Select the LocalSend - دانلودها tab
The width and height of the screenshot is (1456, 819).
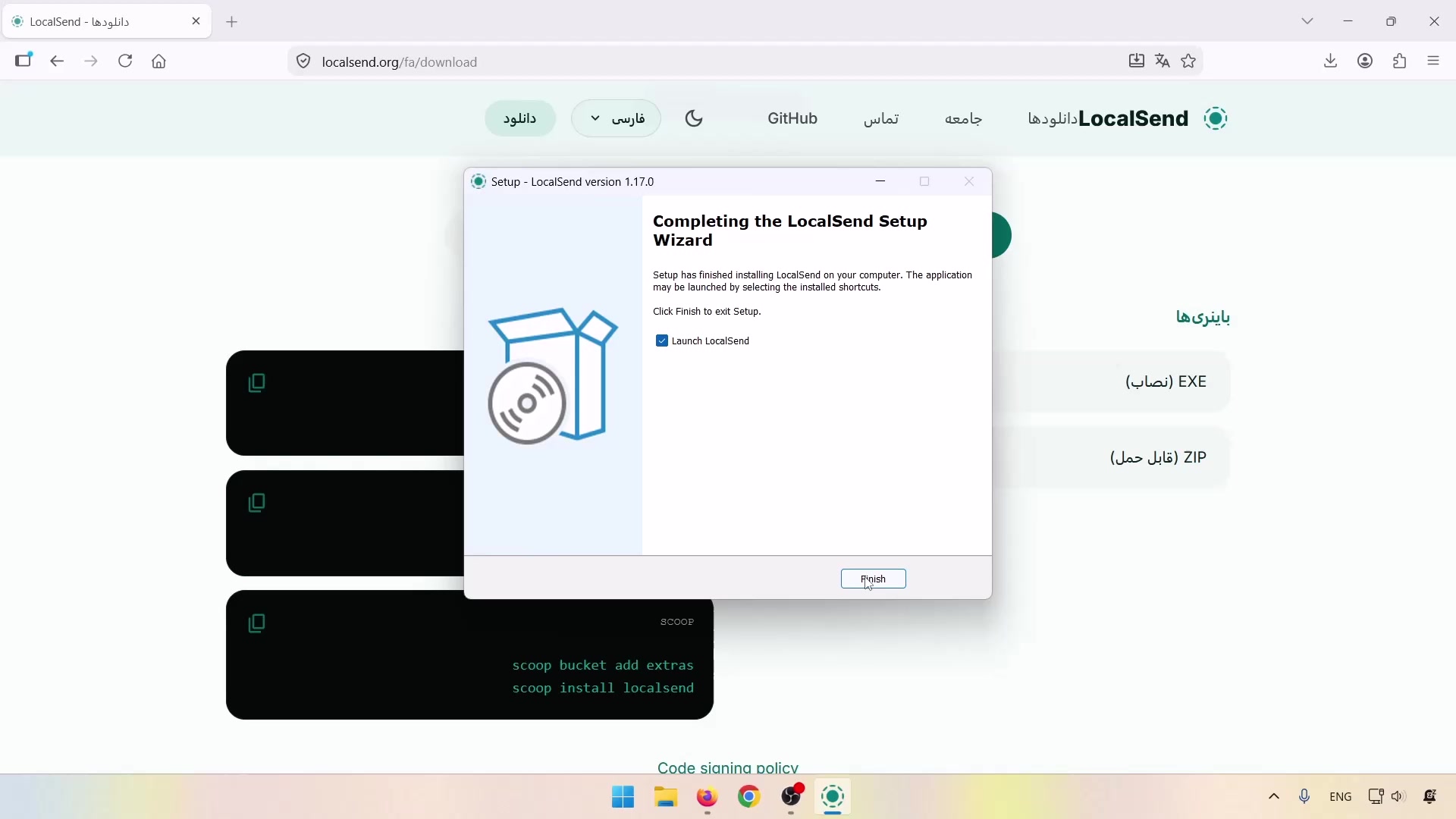[x=107, y=21]
